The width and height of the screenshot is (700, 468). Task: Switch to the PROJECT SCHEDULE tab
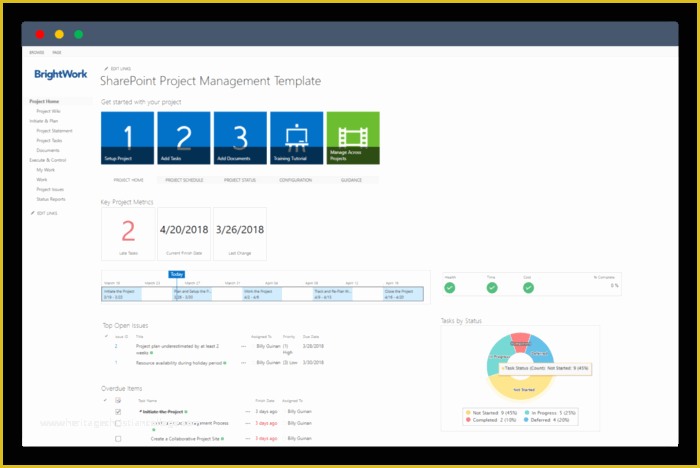pyautogui.click(x=184, y=180)
